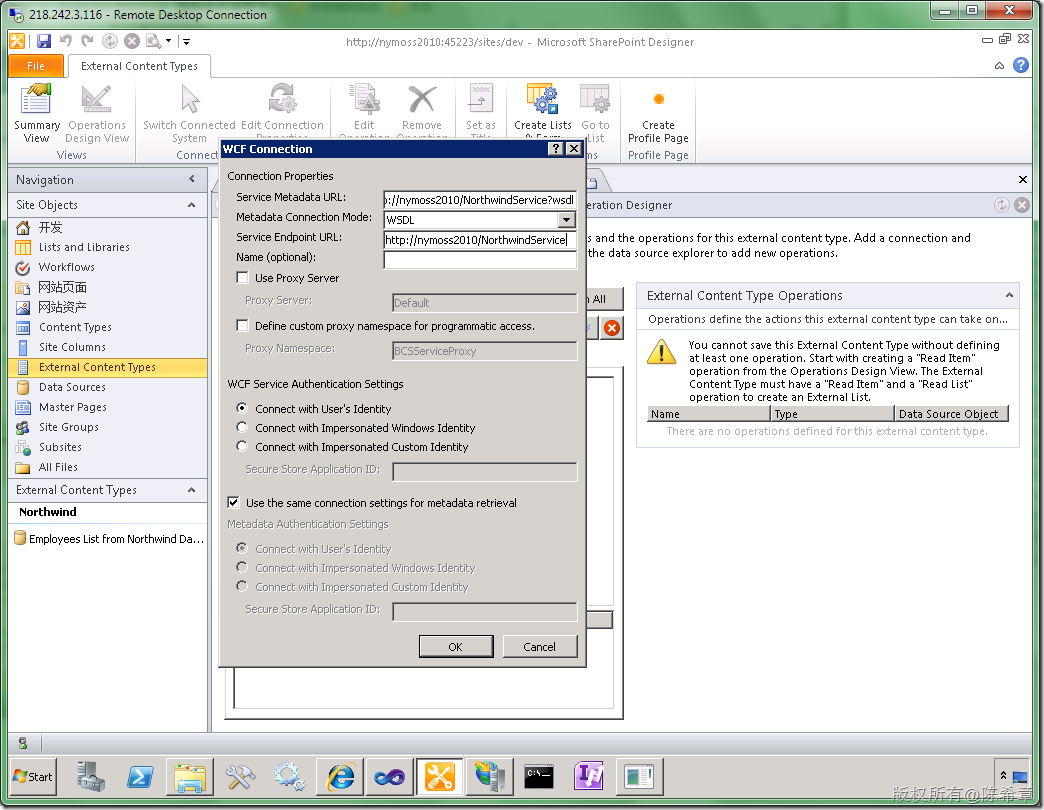Select Connect with Impersonated Windows Identity
Screen dimensions: 1044x810
click(x=242, y=427)
